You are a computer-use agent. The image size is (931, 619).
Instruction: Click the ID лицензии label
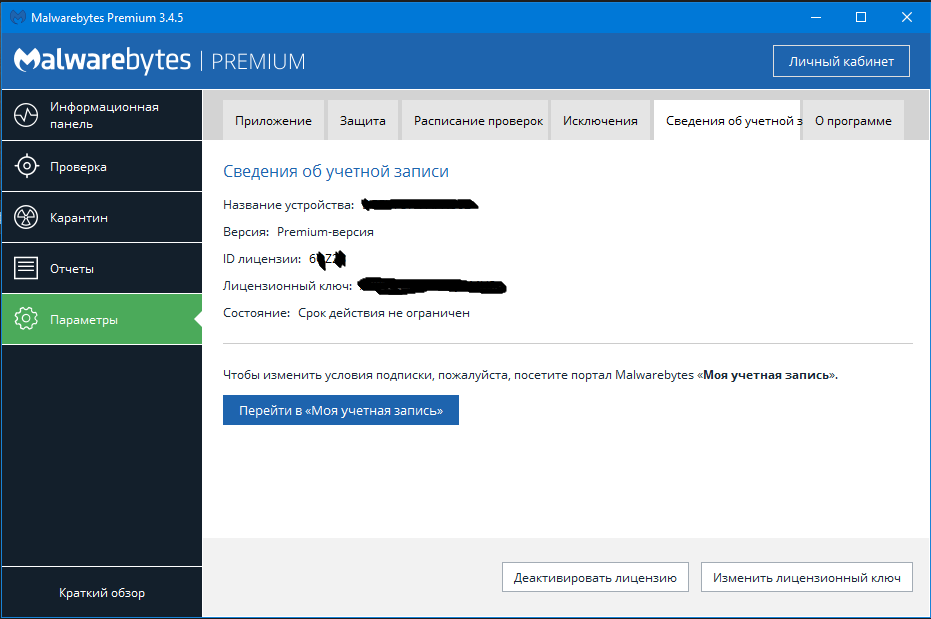[x=262, y=259]
